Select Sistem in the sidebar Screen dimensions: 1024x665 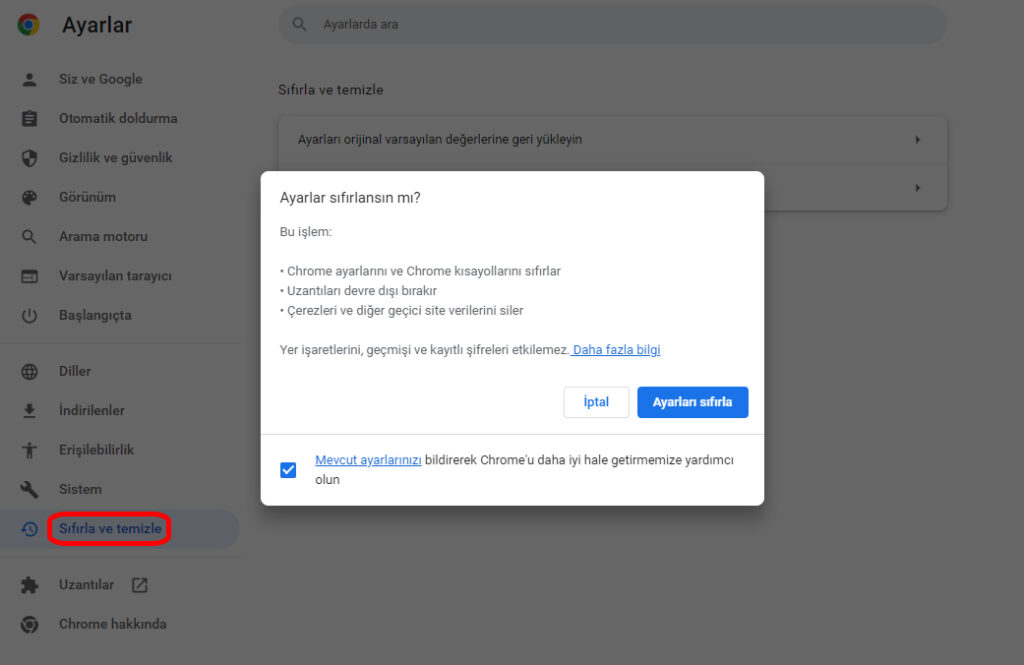80,489
